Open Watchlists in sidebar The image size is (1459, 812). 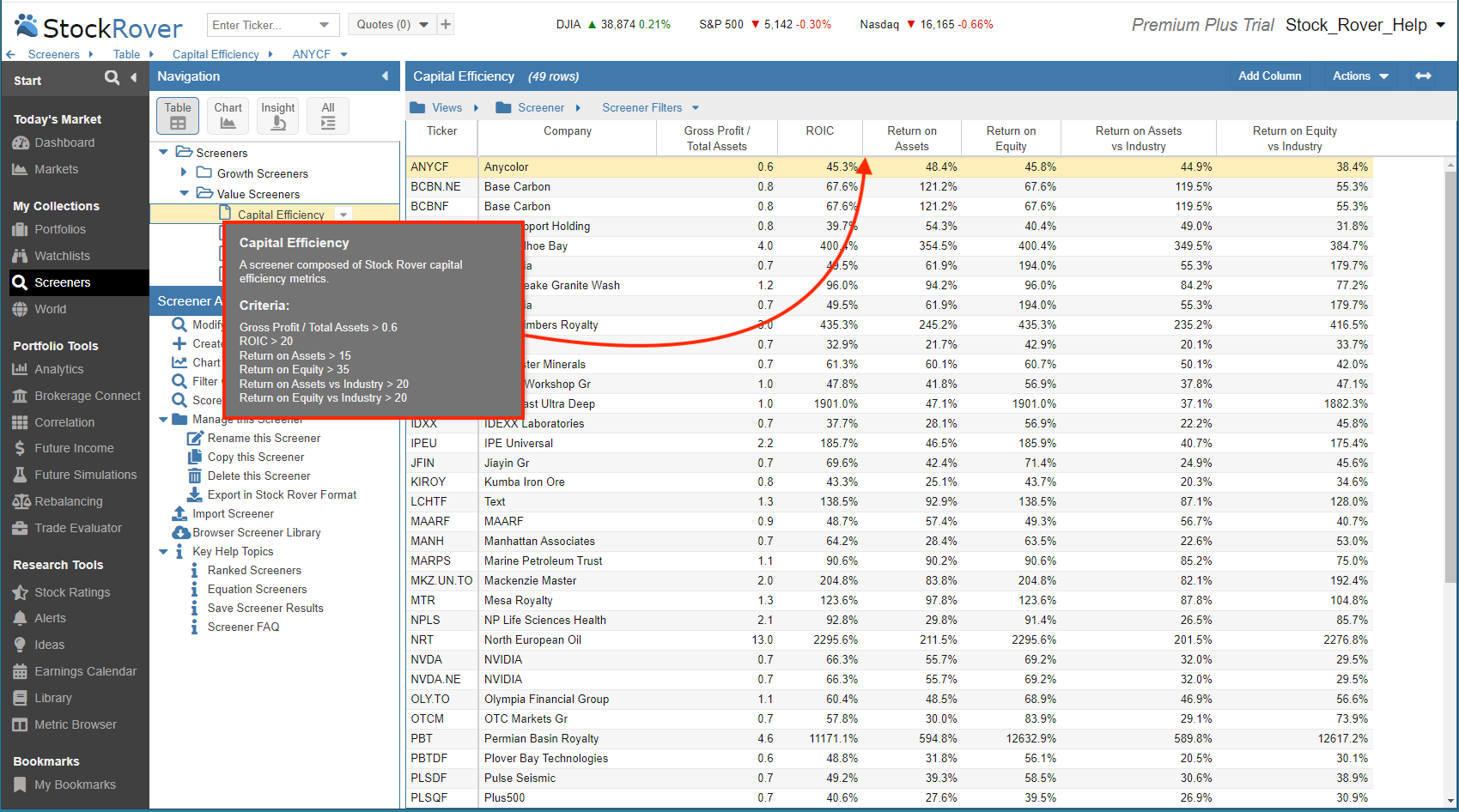pos(62,256)
